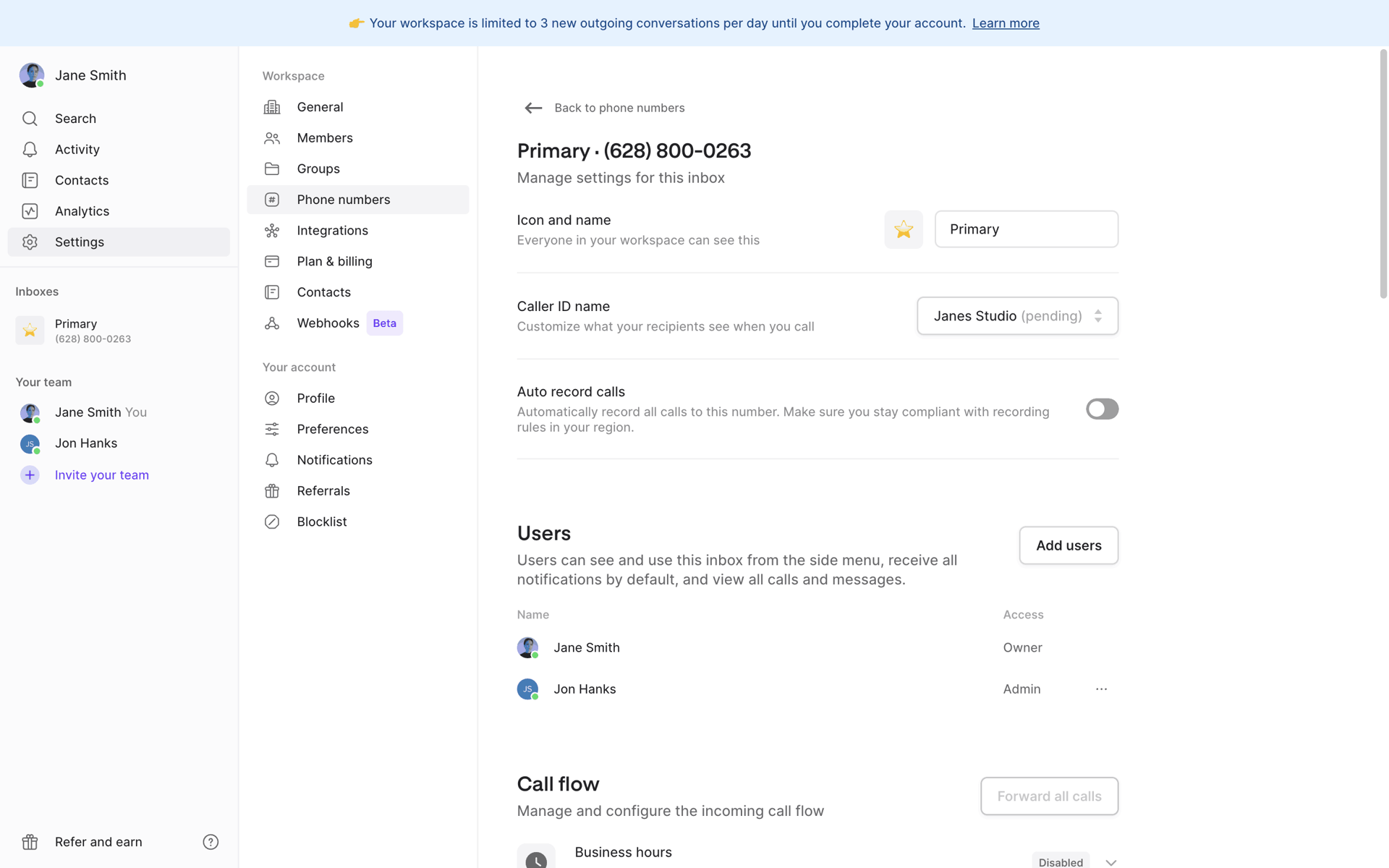Click the inbox name field containing Primary

point(1026,229)
